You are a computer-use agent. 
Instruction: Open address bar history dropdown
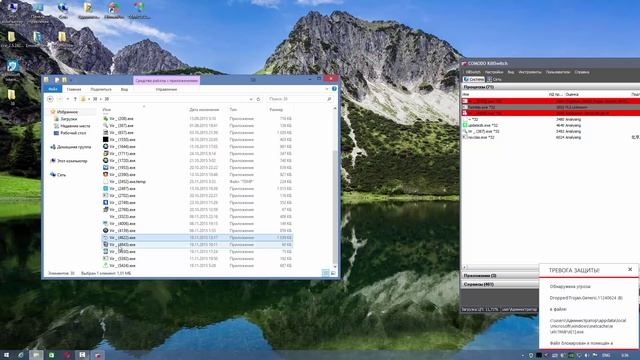(251, 99)
